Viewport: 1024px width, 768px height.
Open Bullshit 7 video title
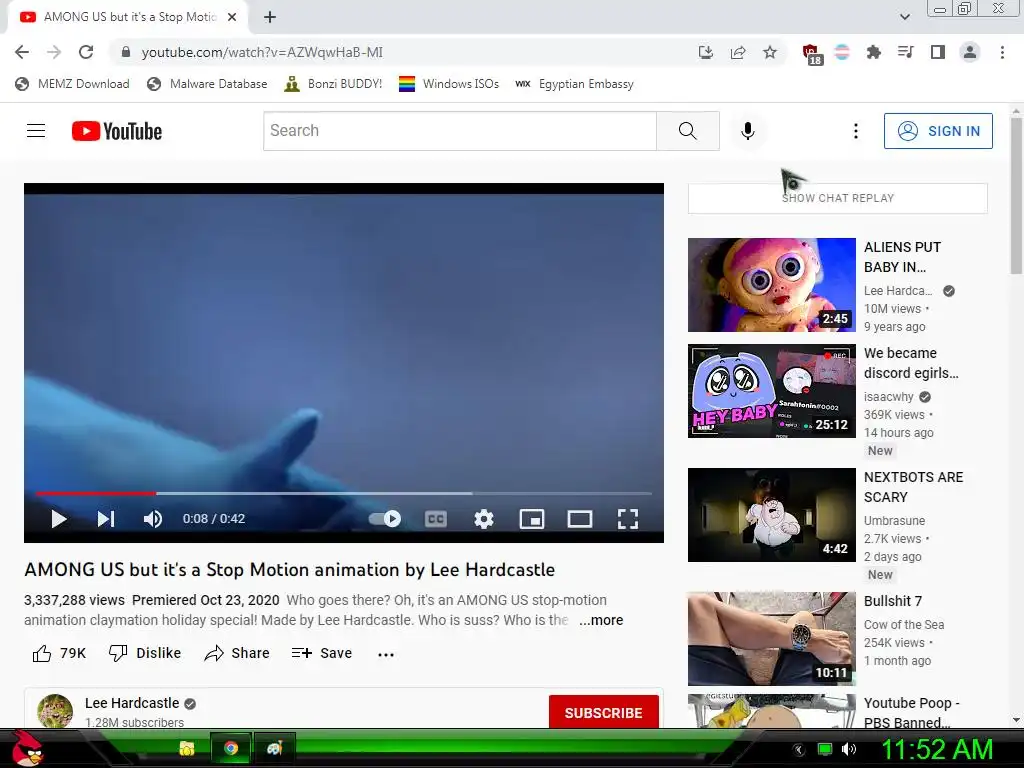[x=893, y=601]
